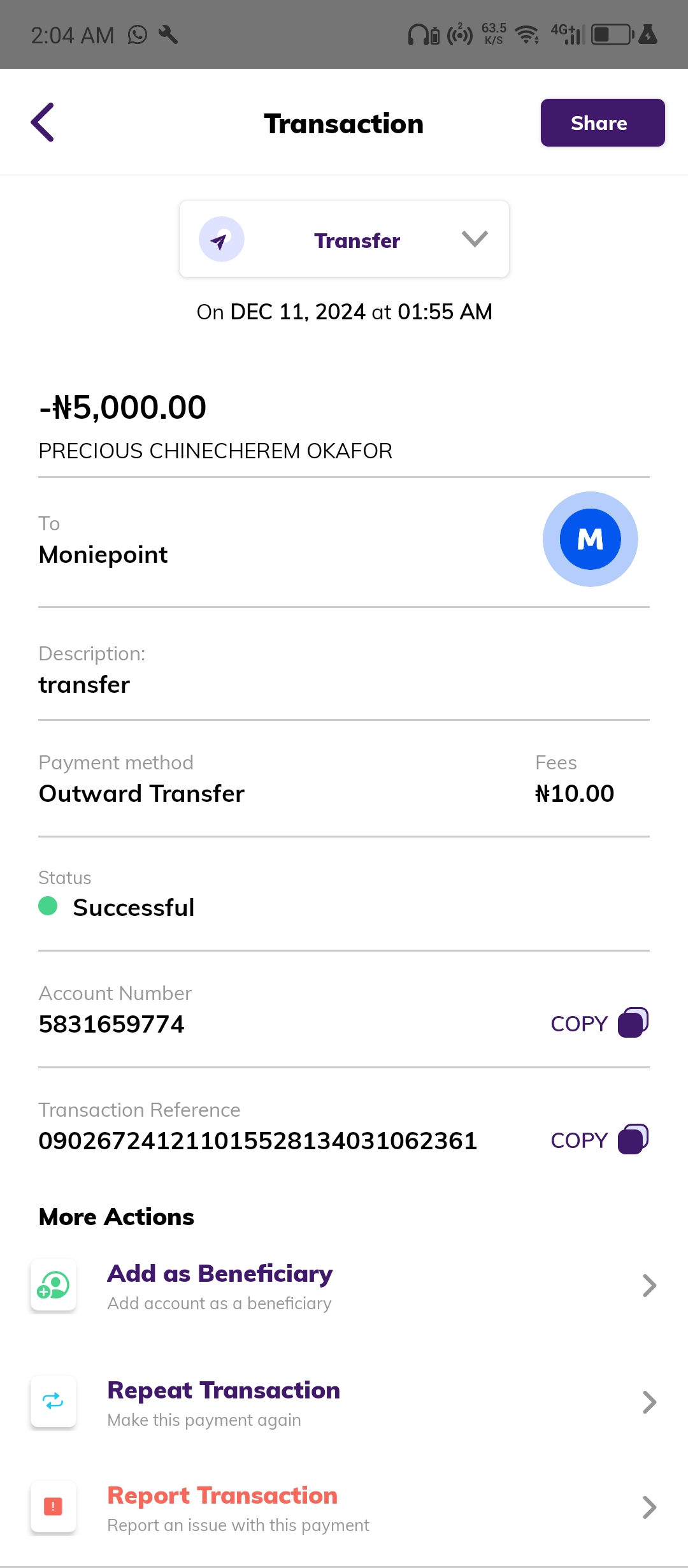Tap the Moniepoint bank logo
The image size is (688, 1568).
(x=590, y=539)
